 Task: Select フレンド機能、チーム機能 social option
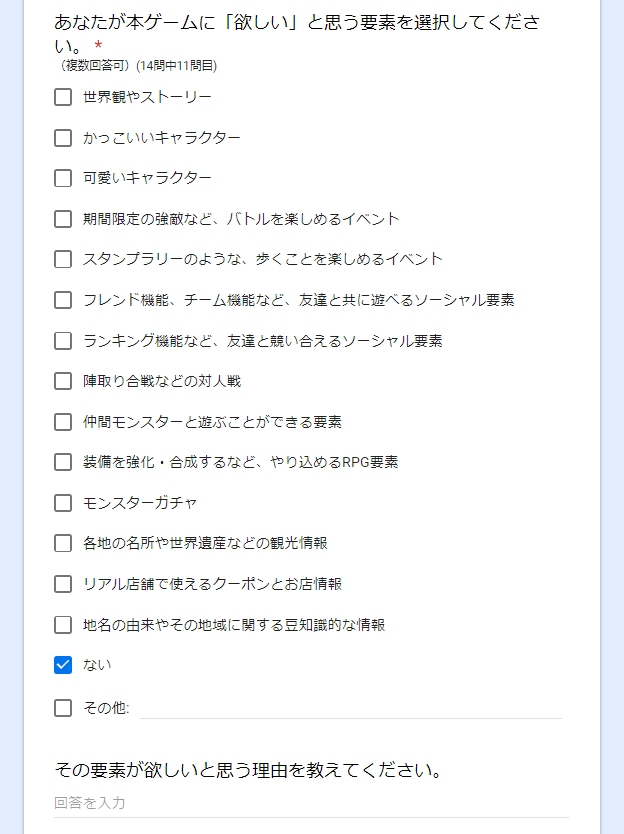coord(63,300)
